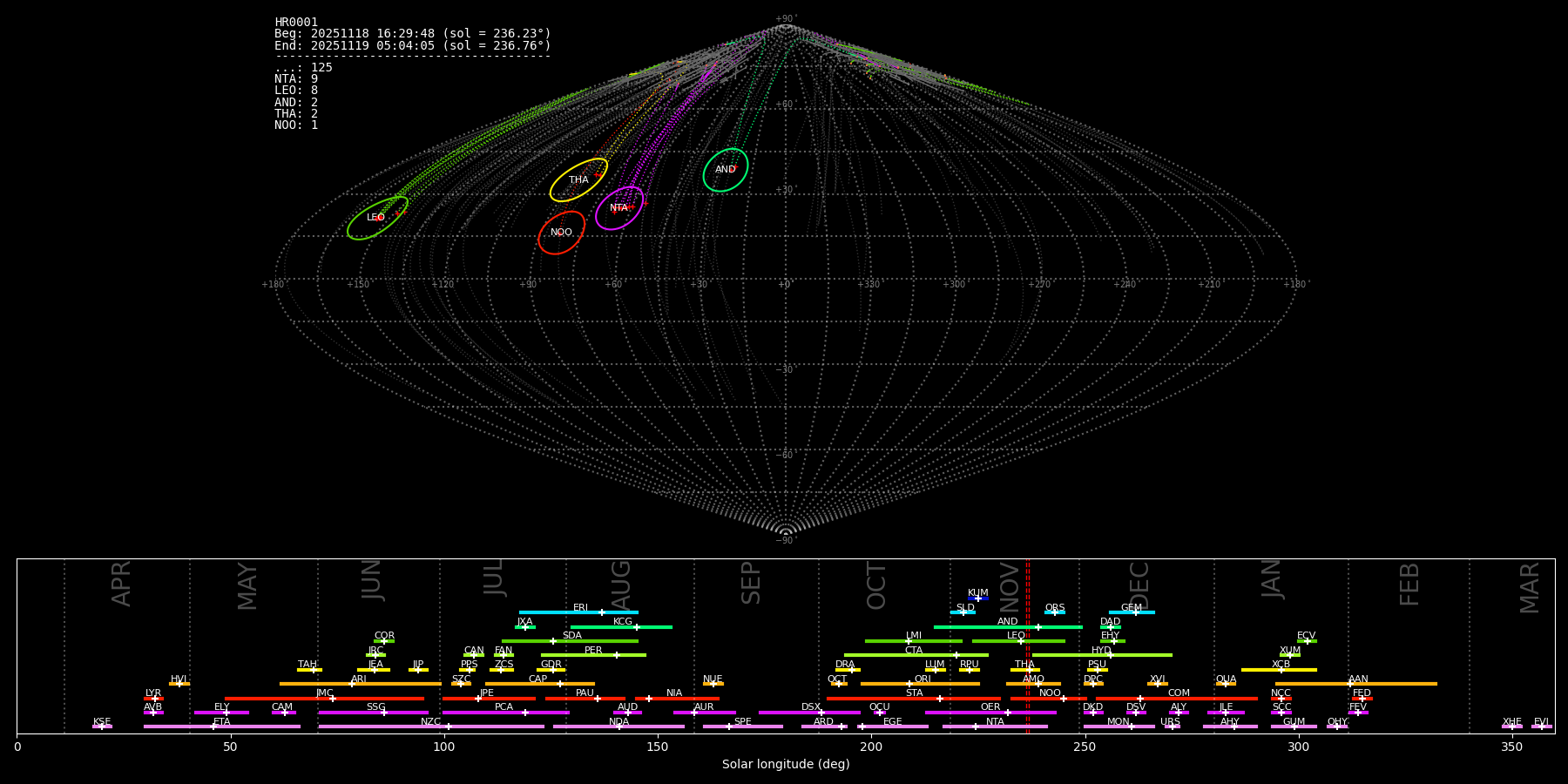Screen dimensions: 1568x784
Task: Click the teal AND radiant ellipse on sky map
Action: pyautogui.click(x=726, y=170)
